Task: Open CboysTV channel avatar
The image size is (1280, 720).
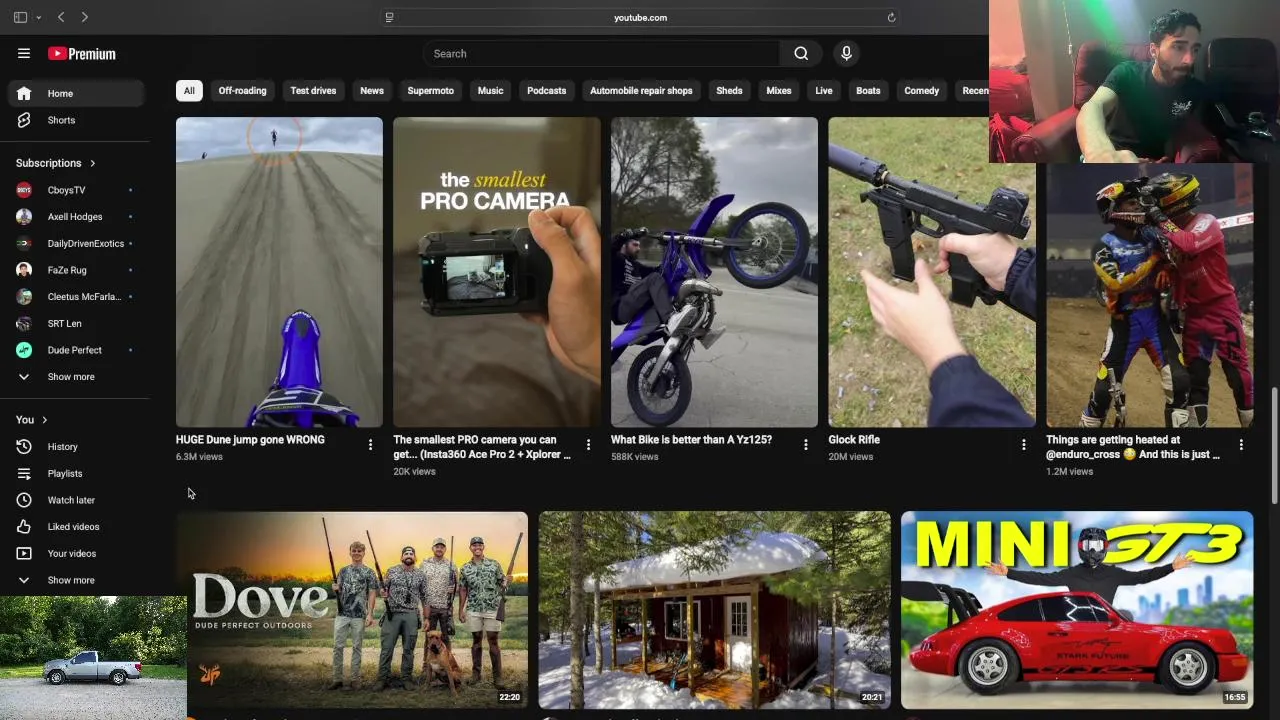Action: click(x=24, y=190)
